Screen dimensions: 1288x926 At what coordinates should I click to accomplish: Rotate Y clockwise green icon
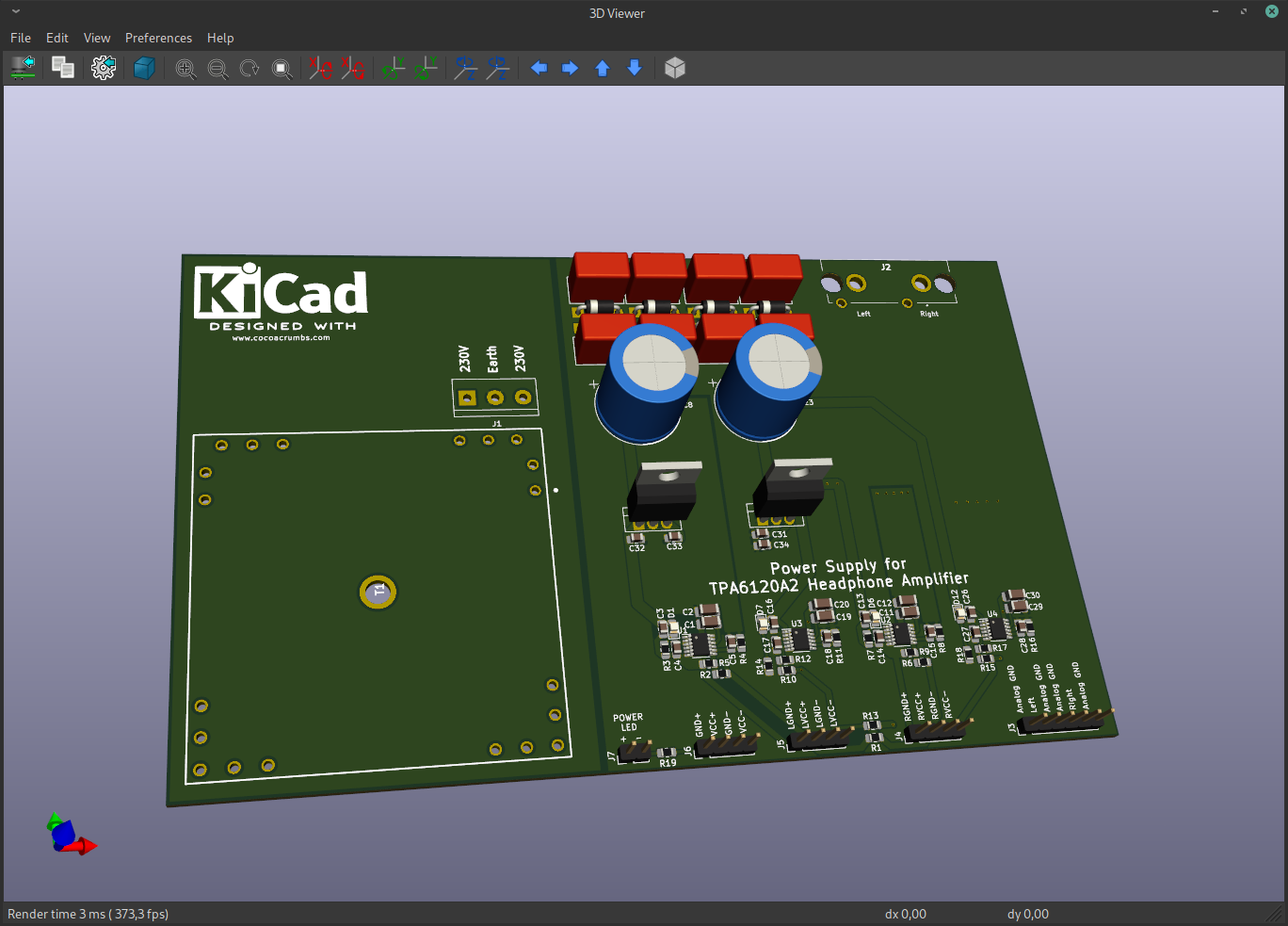point(393,68)
